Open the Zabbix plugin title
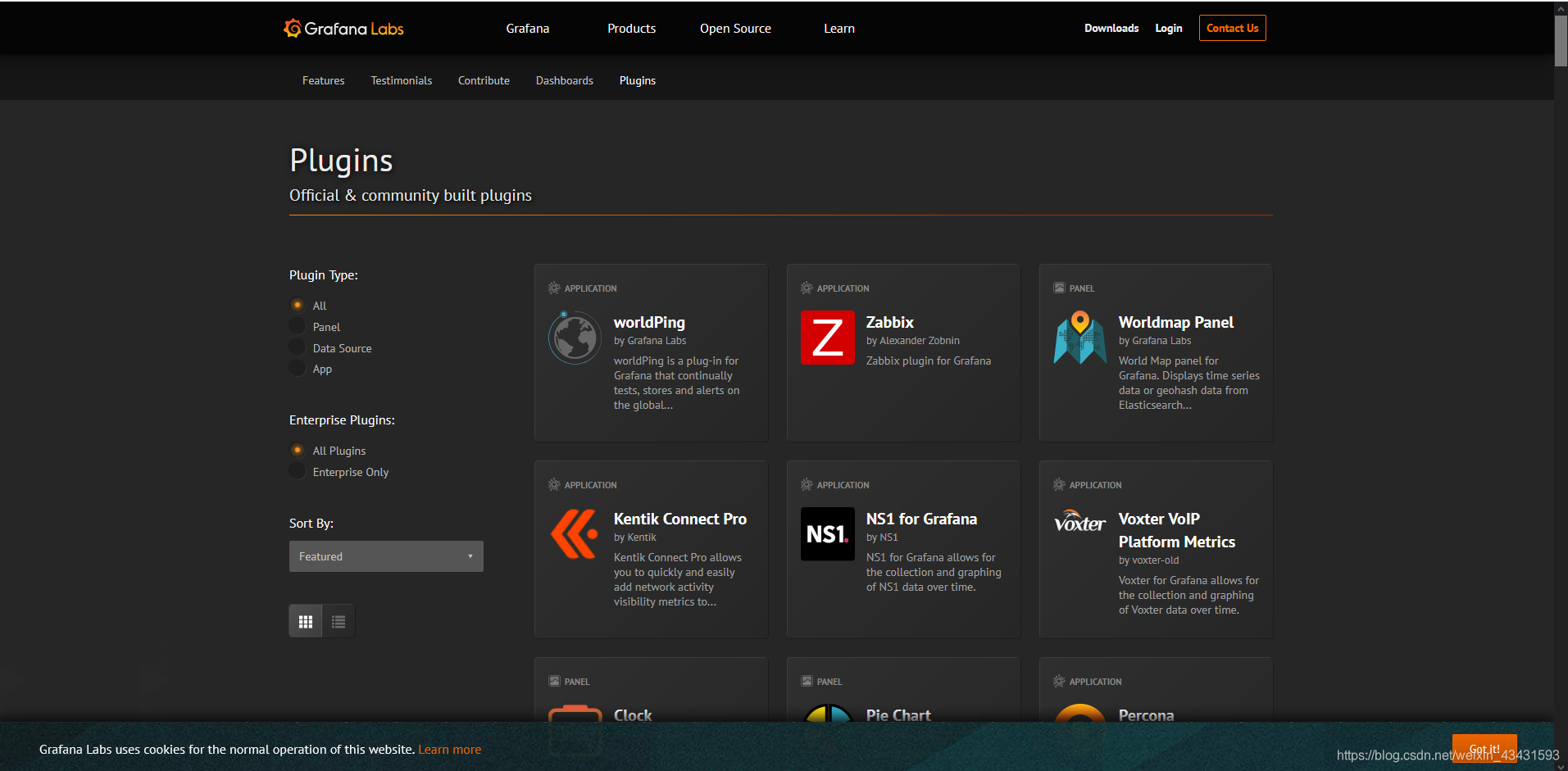This screenshot has width=1568, height=771. (889, 323)
